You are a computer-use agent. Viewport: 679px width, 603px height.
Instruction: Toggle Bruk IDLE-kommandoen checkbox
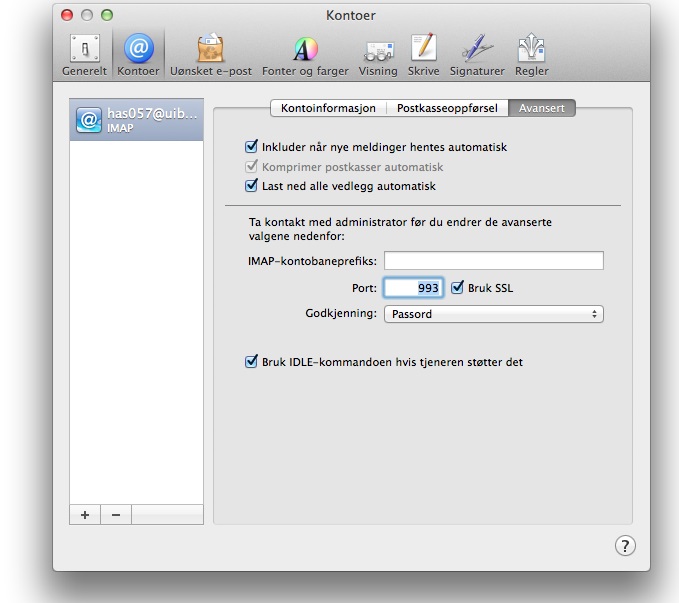tap(252, 362)
